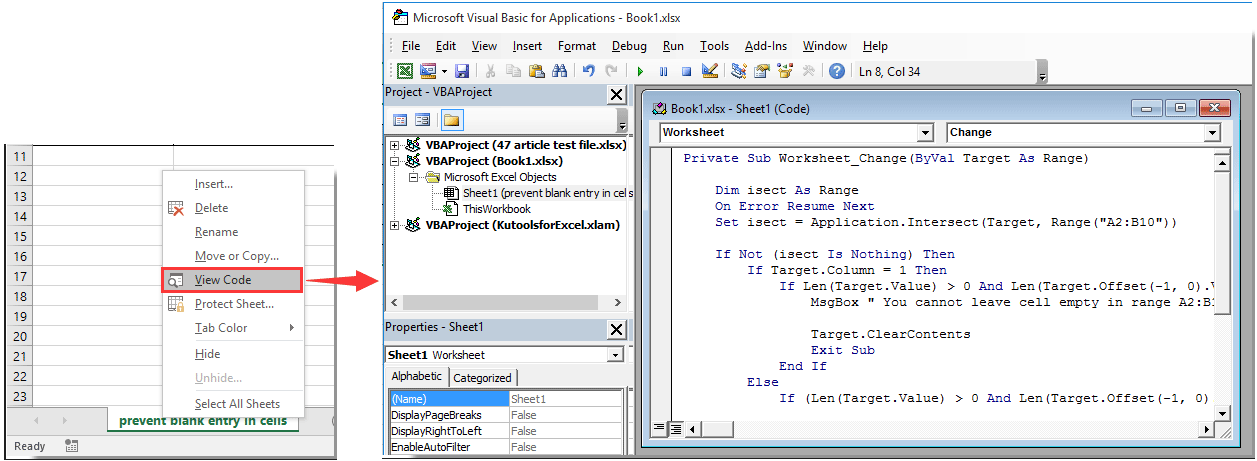Open the Object Browser icon

[x=784, y=71]
